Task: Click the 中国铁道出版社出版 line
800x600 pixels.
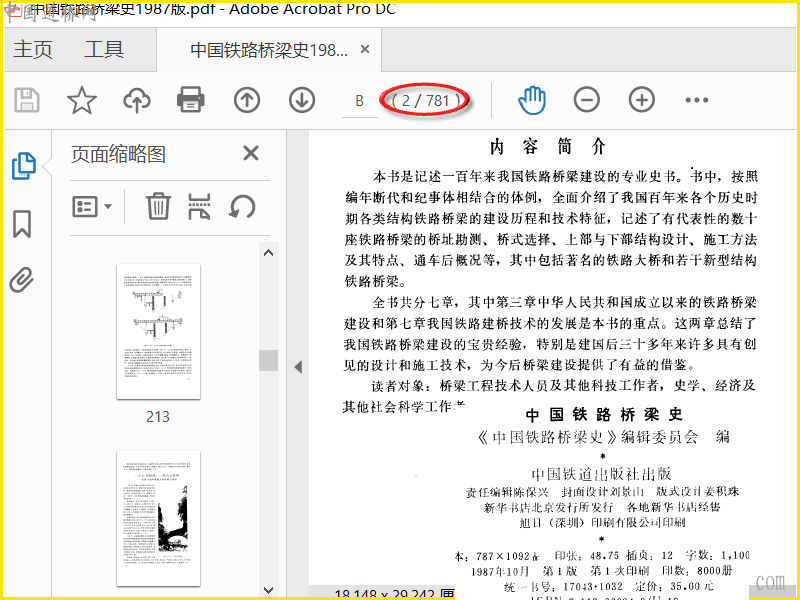Action: 602,474
